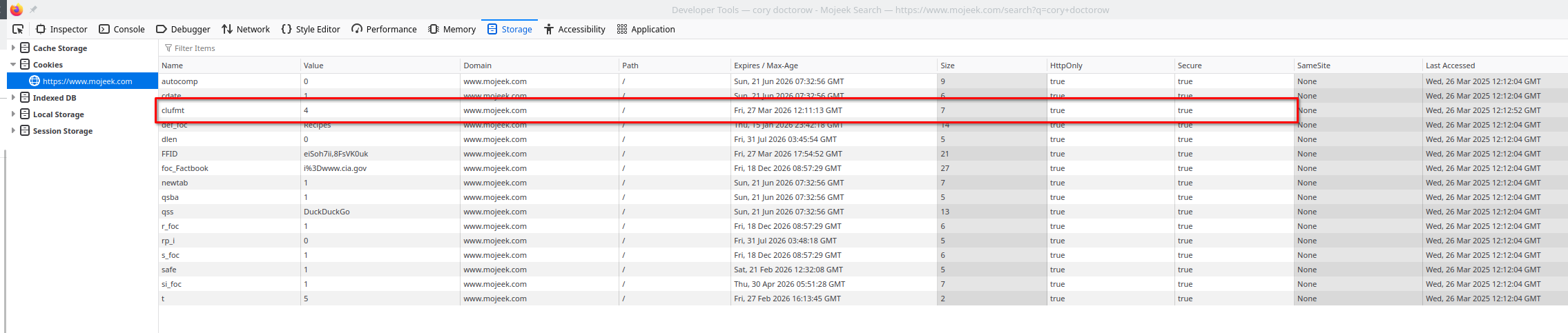The image size is (1568, 333).
Task: Sort by the Last Accessed column header
Action: pos(1495,65)
